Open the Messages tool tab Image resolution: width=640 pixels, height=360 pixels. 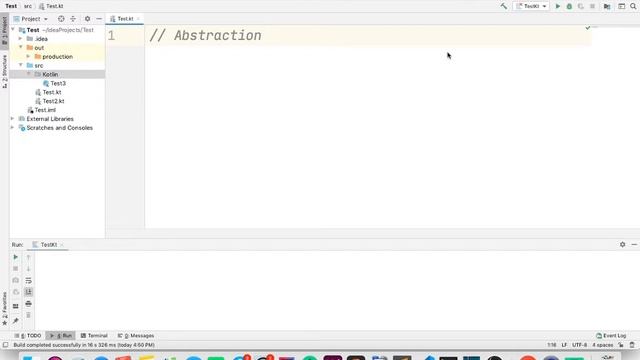point(136,336)
